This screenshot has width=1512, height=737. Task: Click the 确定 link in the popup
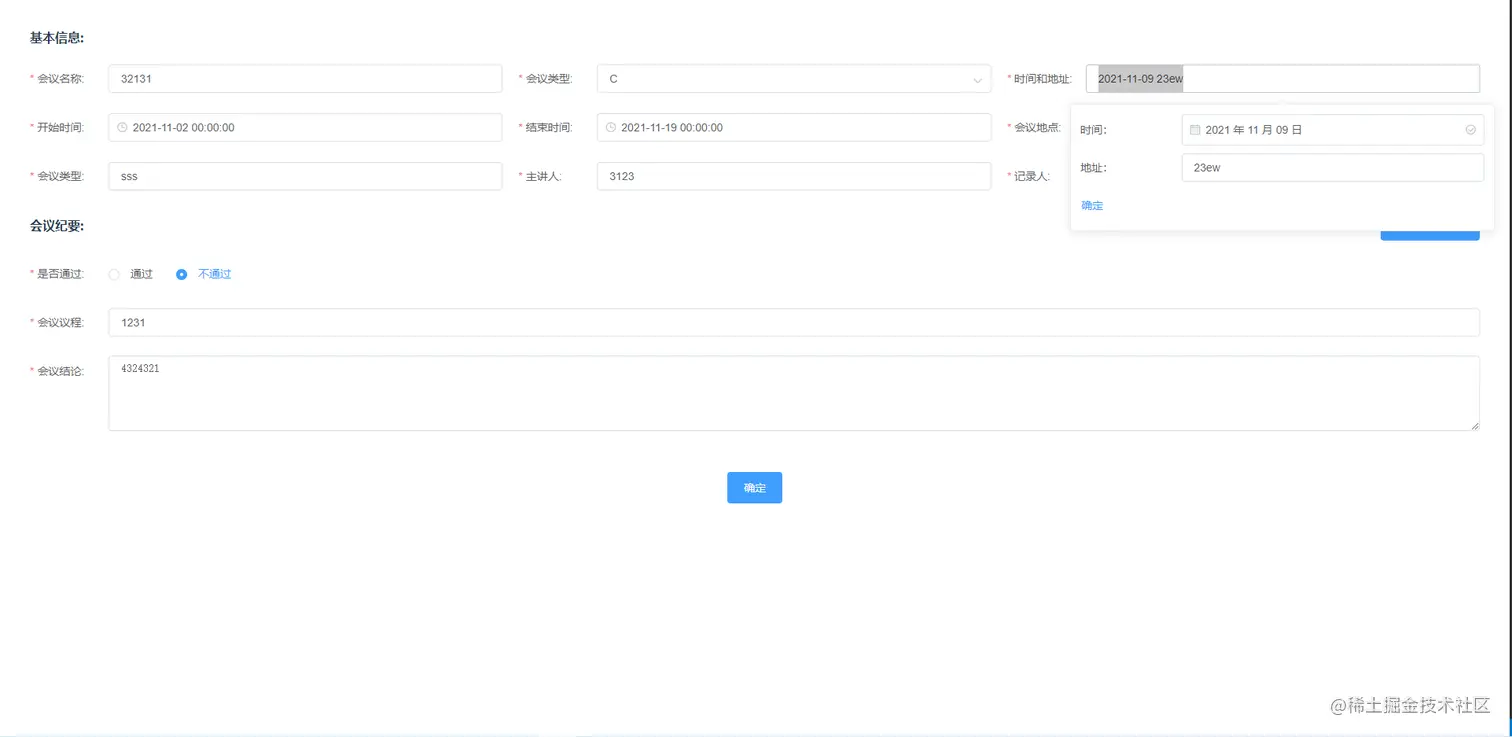tap(1092, 206)
